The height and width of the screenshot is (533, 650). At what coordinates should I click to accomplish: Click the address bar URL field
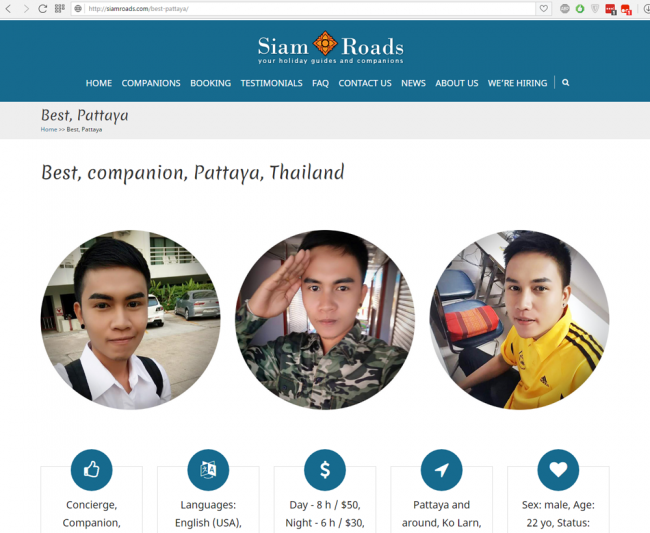click(x=311, y=8)
